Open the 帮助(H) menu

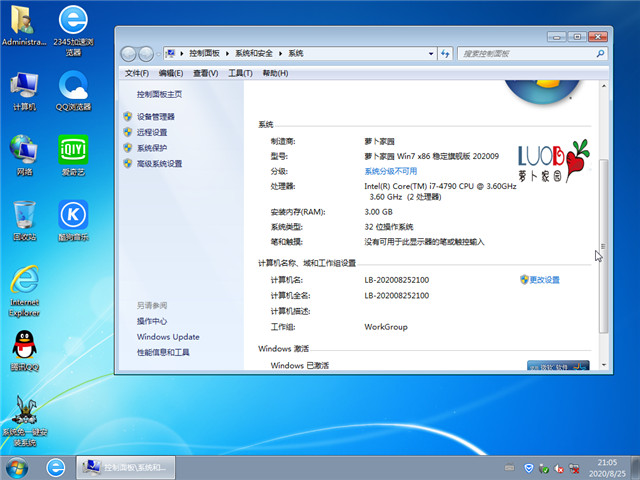(275, 73)
